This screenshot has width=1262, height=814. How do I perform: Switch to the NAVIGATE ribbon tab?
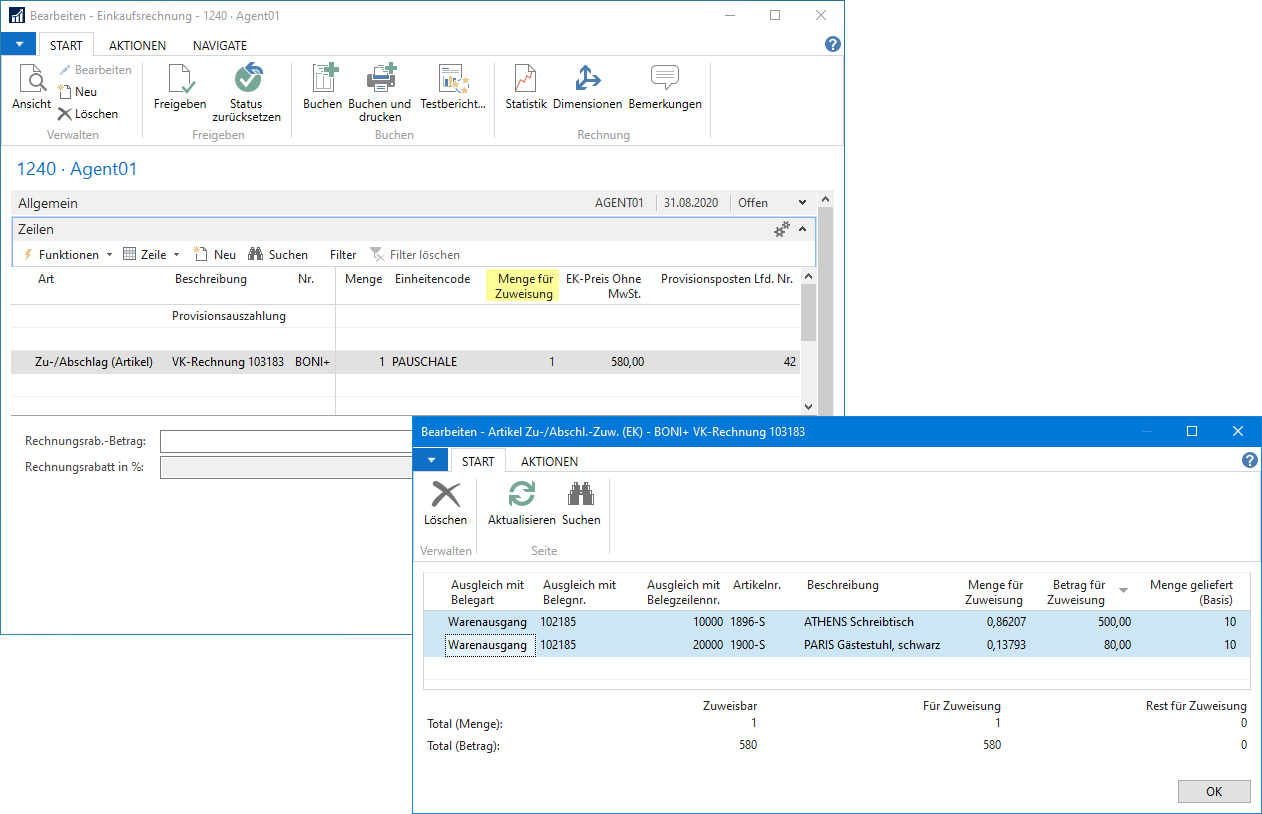(219, 45)
